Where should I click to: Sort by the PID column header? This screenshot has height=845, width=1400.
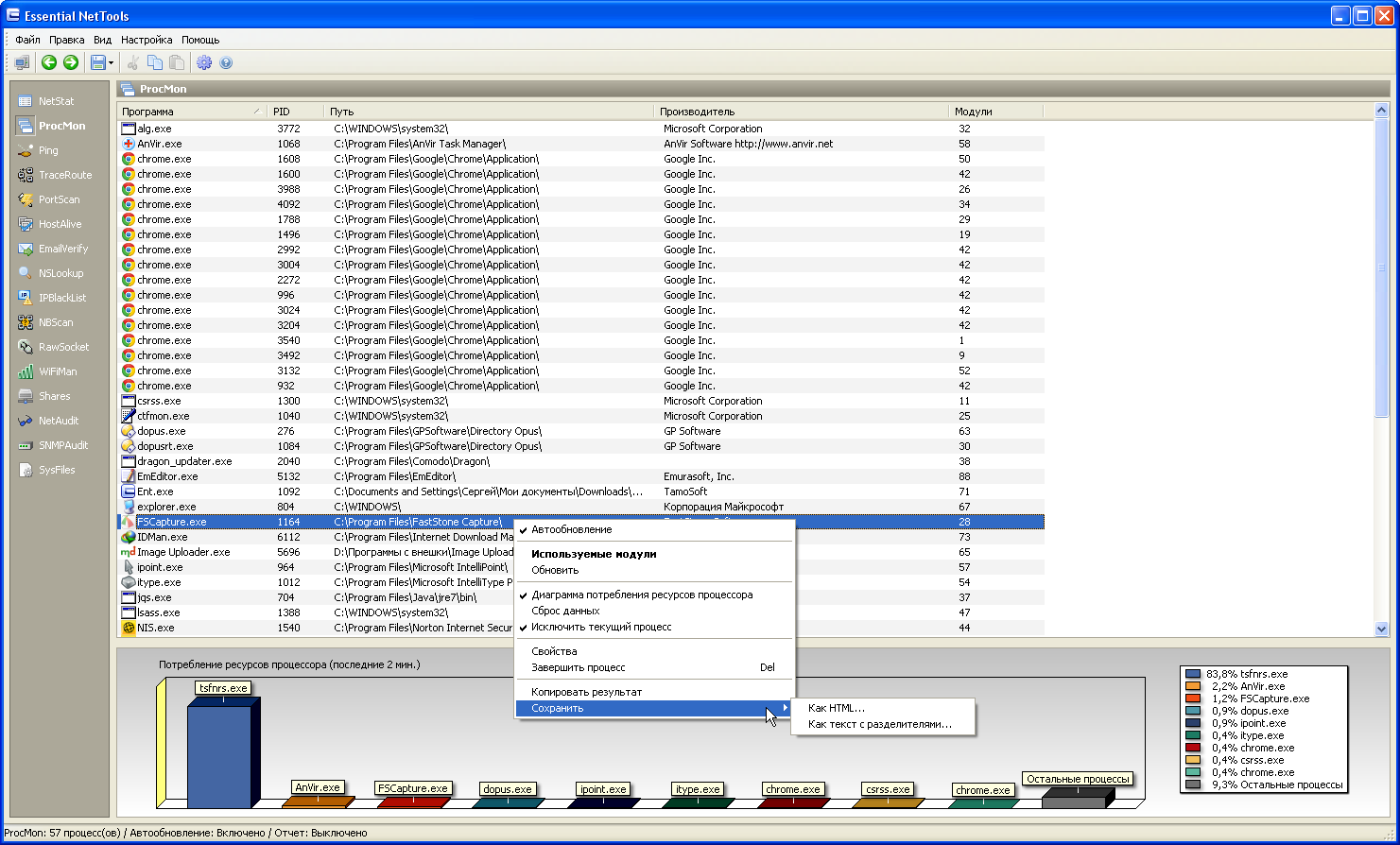pyautogui.click(x=295, y=112)
